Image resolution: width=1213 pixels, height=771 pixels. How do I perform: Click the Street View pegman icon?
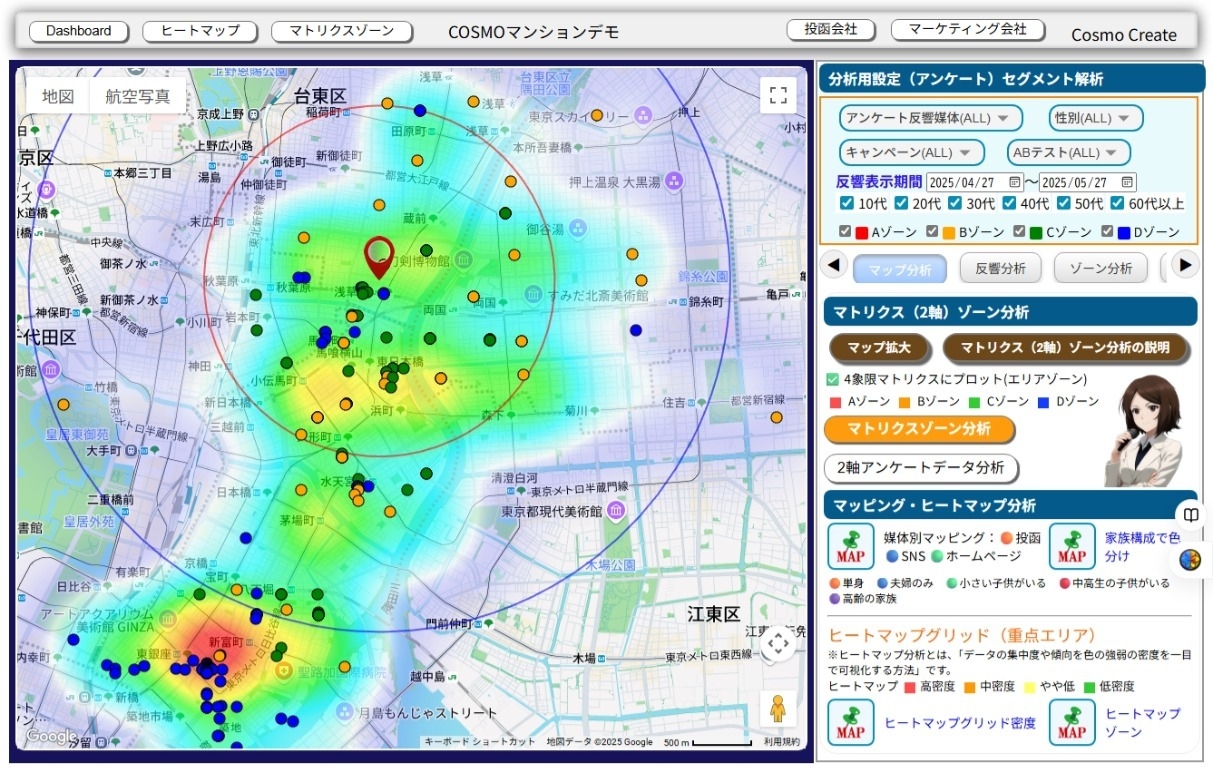tap(778, 709)
